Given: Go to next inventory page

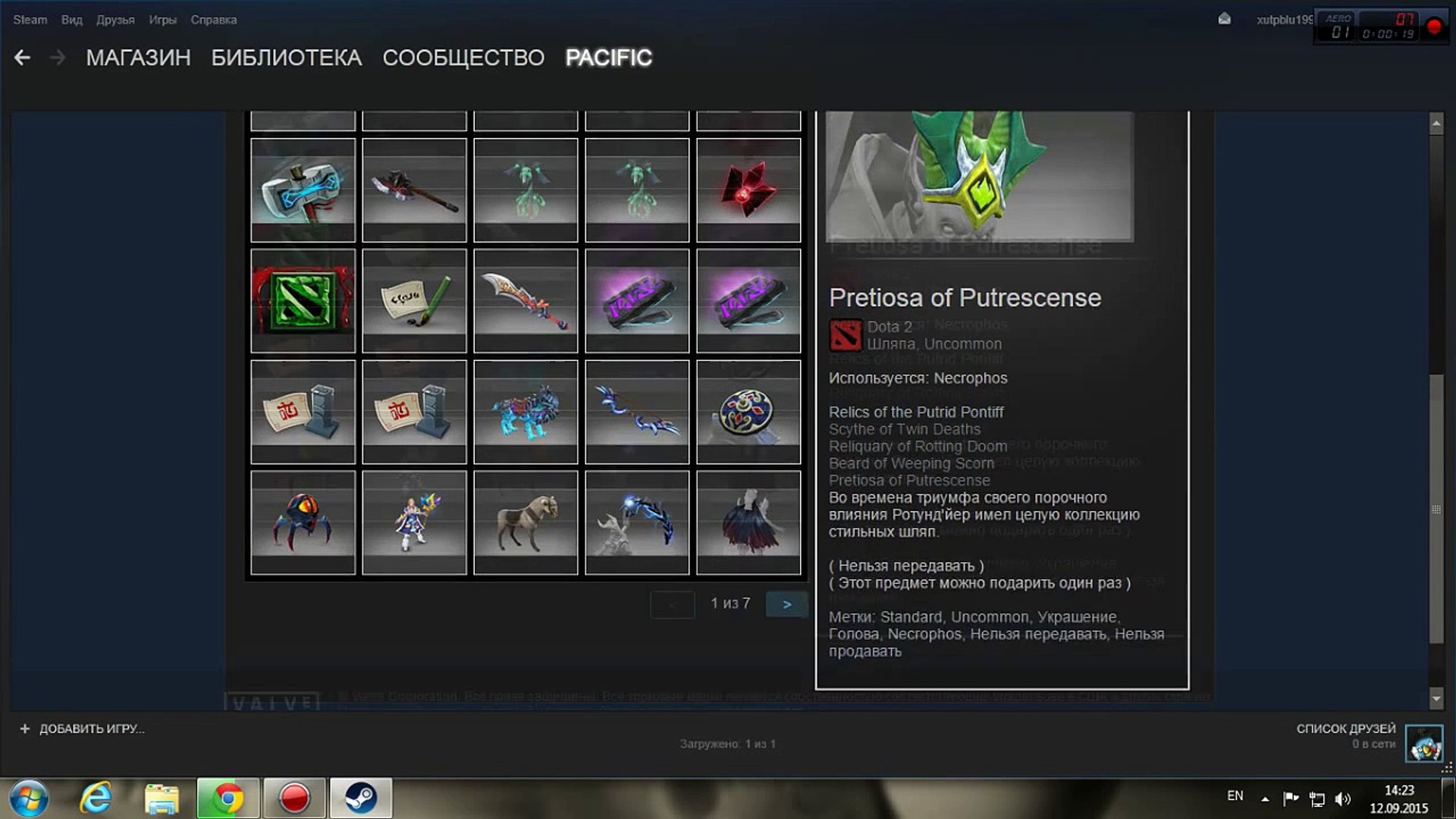Looking at the screenshot, I should coord(787,604).
